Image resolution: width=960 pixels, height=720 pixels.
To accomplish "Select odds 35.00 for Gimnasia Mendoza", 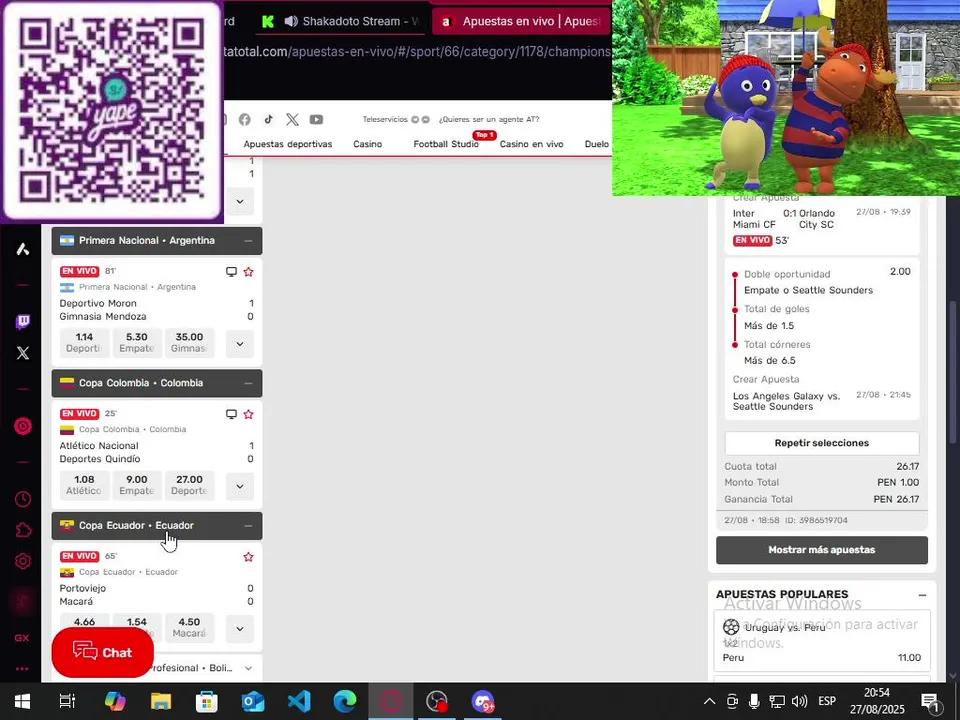I will click(189, 343).
